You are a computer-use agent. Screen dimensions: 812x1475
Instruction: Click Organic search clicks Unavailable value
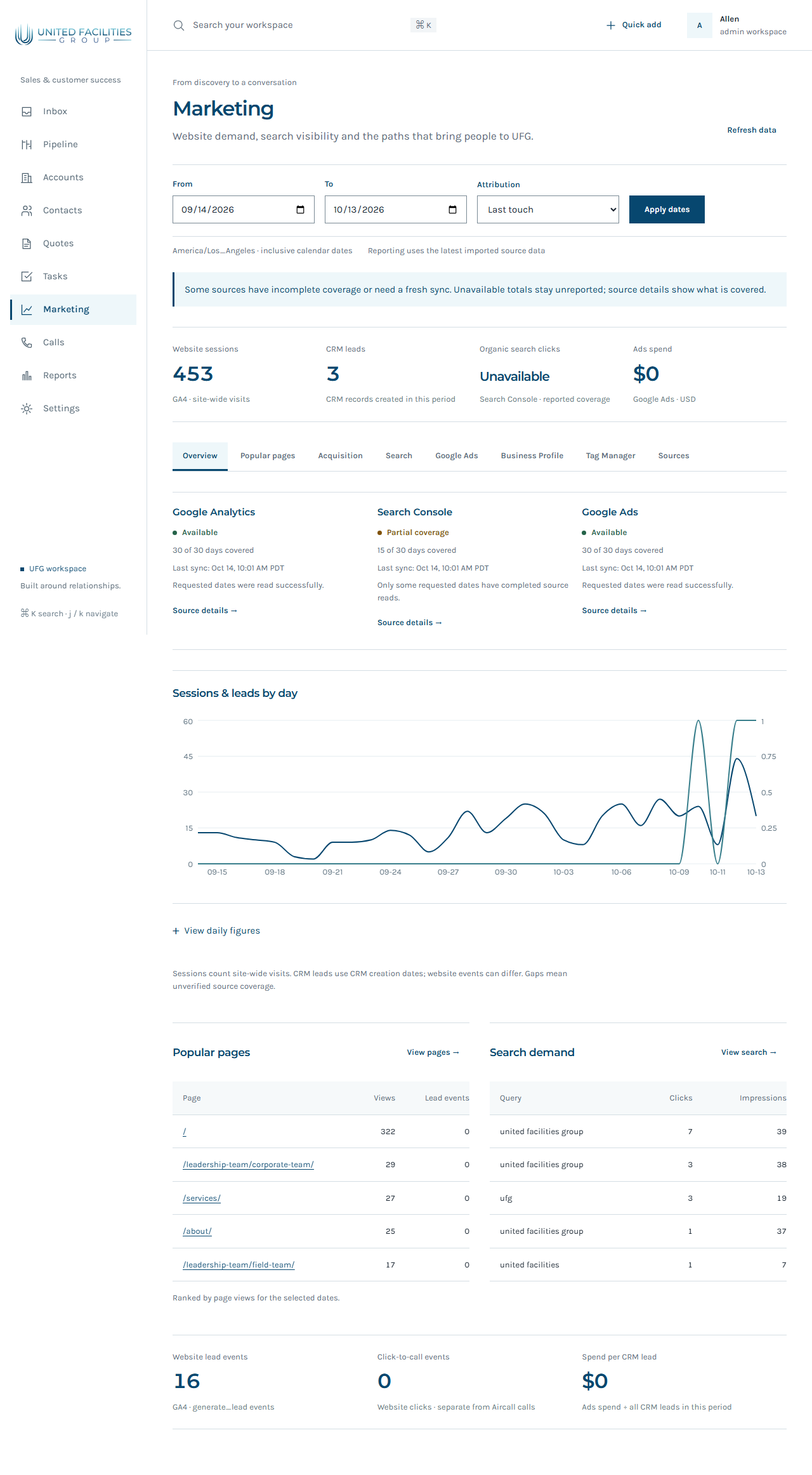[514, 376]
